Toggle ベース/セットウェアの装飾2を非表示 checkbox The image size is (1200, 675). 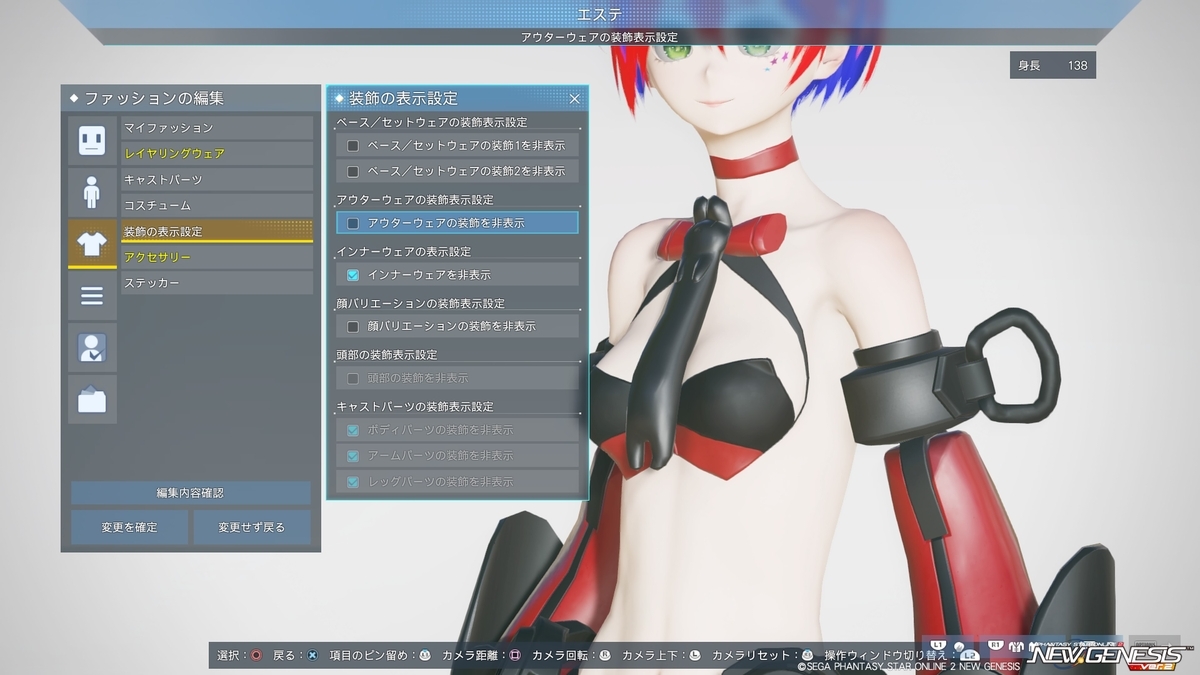tap(352, 171)
